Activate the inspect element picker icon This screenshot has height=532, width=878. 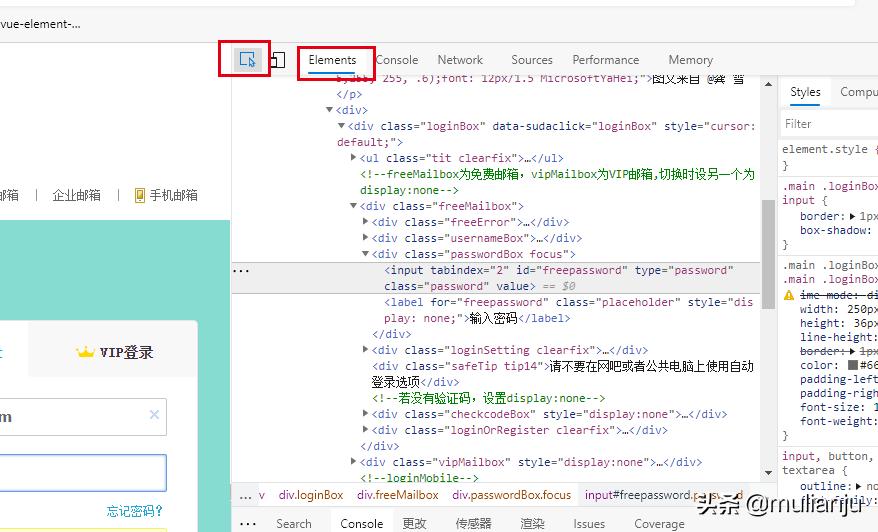[247, 59]
